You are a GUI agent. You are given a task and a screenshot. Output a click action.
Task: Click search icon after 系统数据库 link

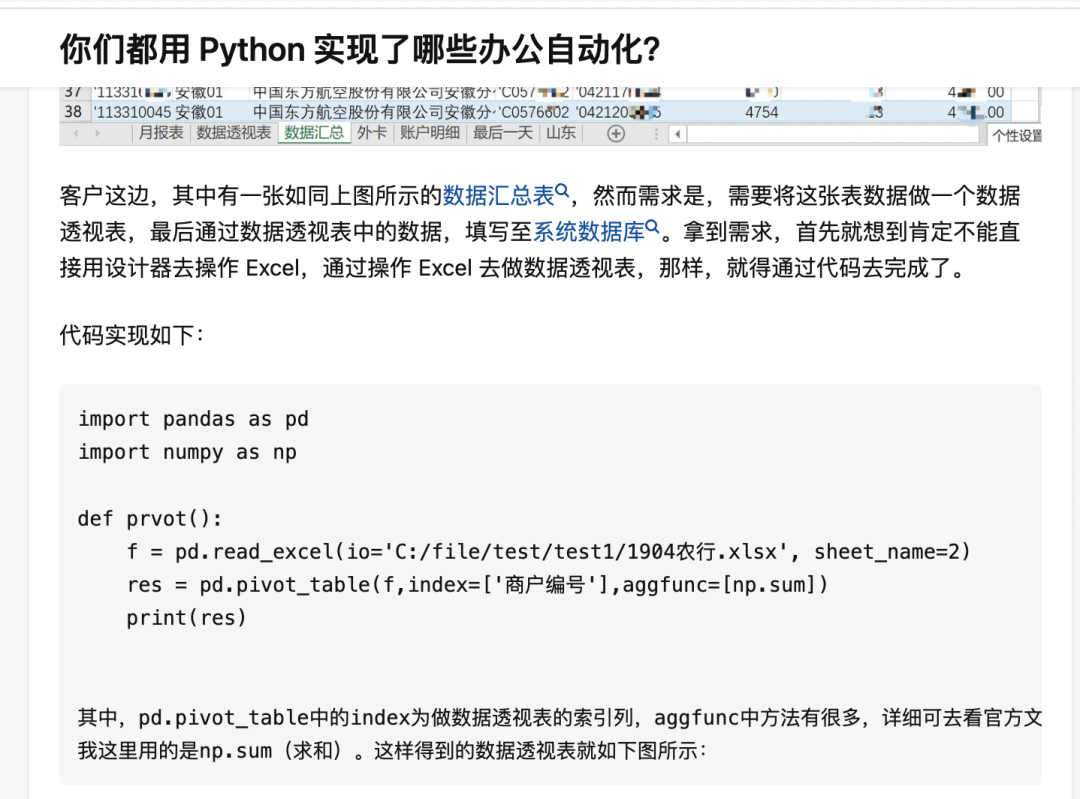click(653, 228)
